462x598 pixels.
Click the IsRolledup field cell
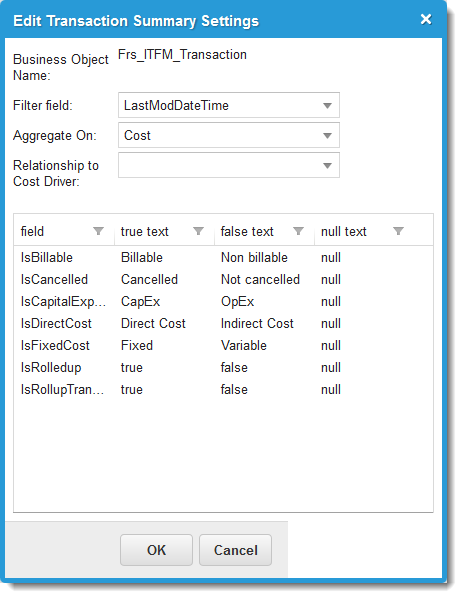pos(51,368)
